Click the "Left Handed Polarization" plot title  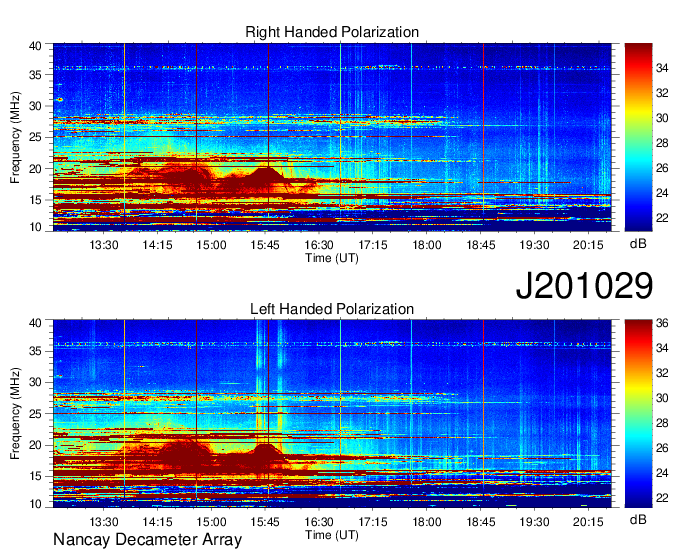pos(332,309)
